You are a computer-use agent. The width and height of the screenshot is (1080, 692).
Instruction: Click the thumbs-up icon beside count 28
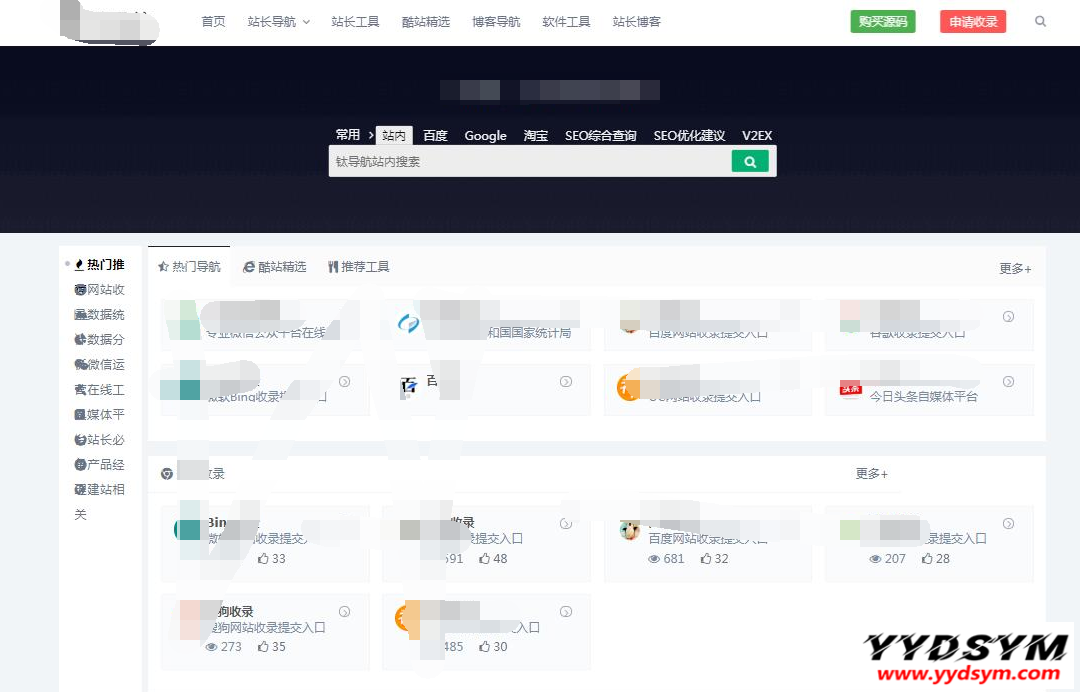[x=928, y=559]
